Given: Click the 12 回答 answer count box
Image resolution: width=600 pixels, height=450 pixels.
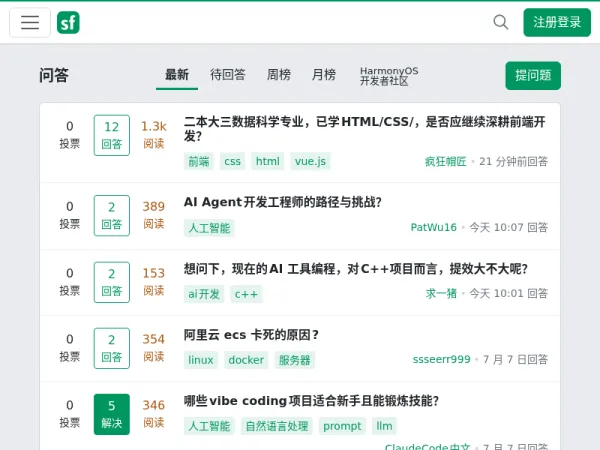Looking at the screenshot, I should coord(112,135).
